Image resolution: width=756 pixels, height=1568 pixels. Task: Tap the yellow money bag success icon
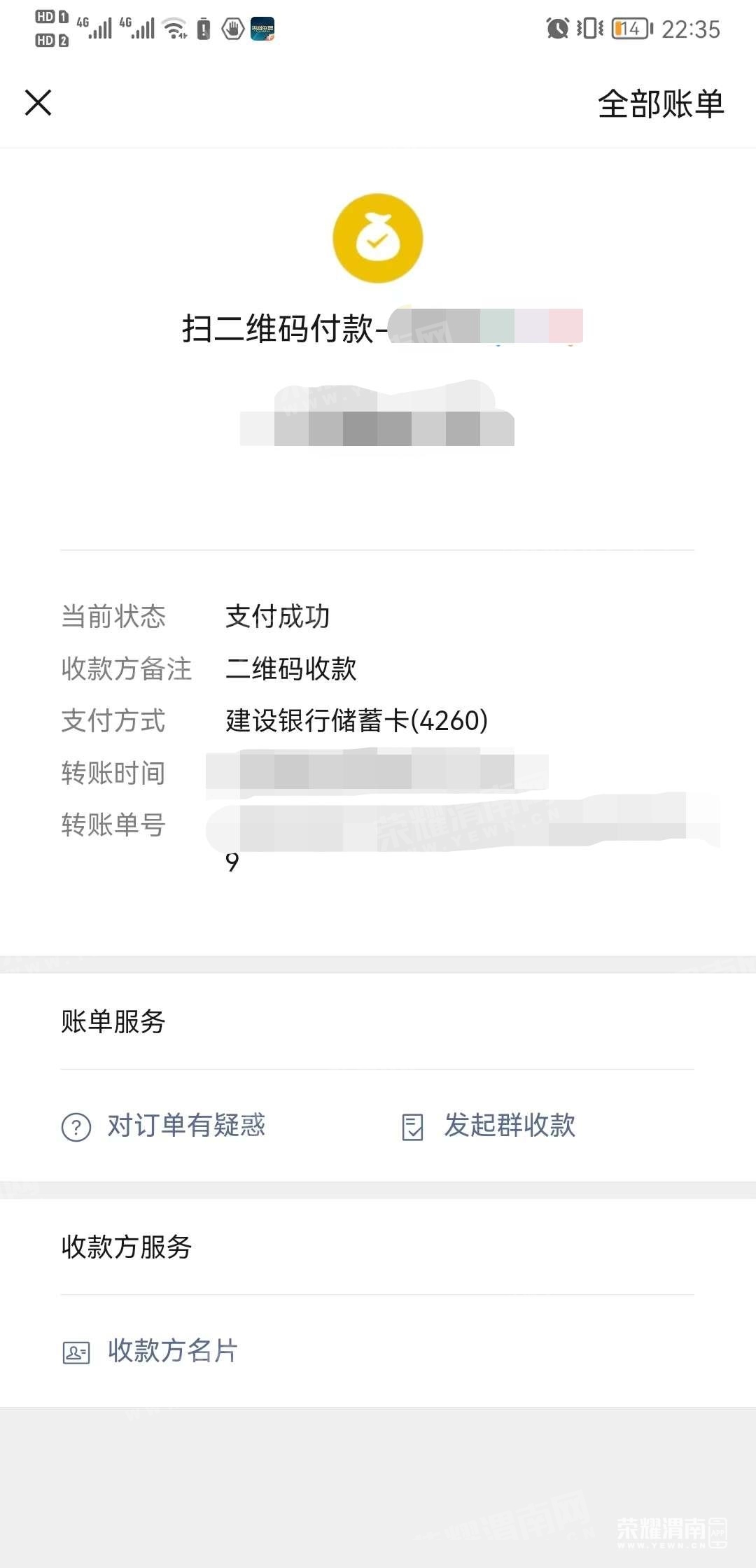[x=377, y=239]
